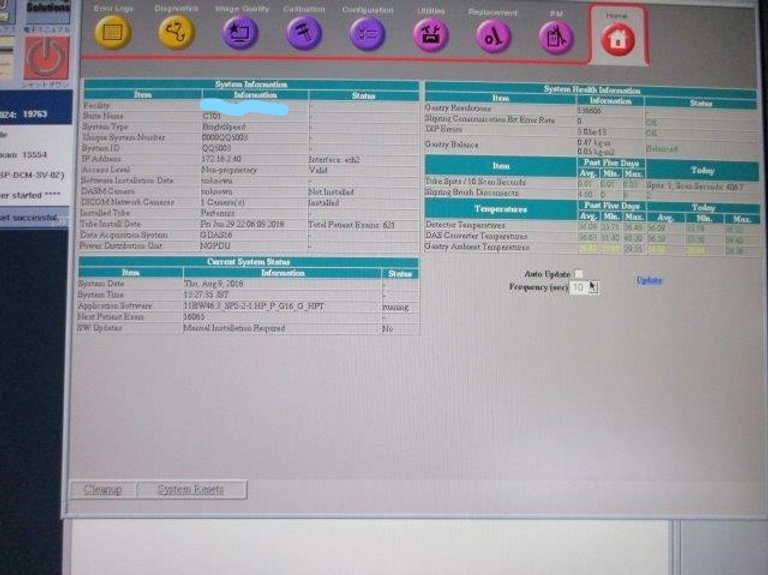768x575 pixels.
Task: Go to Home via house icon
Action: (617, 39)
